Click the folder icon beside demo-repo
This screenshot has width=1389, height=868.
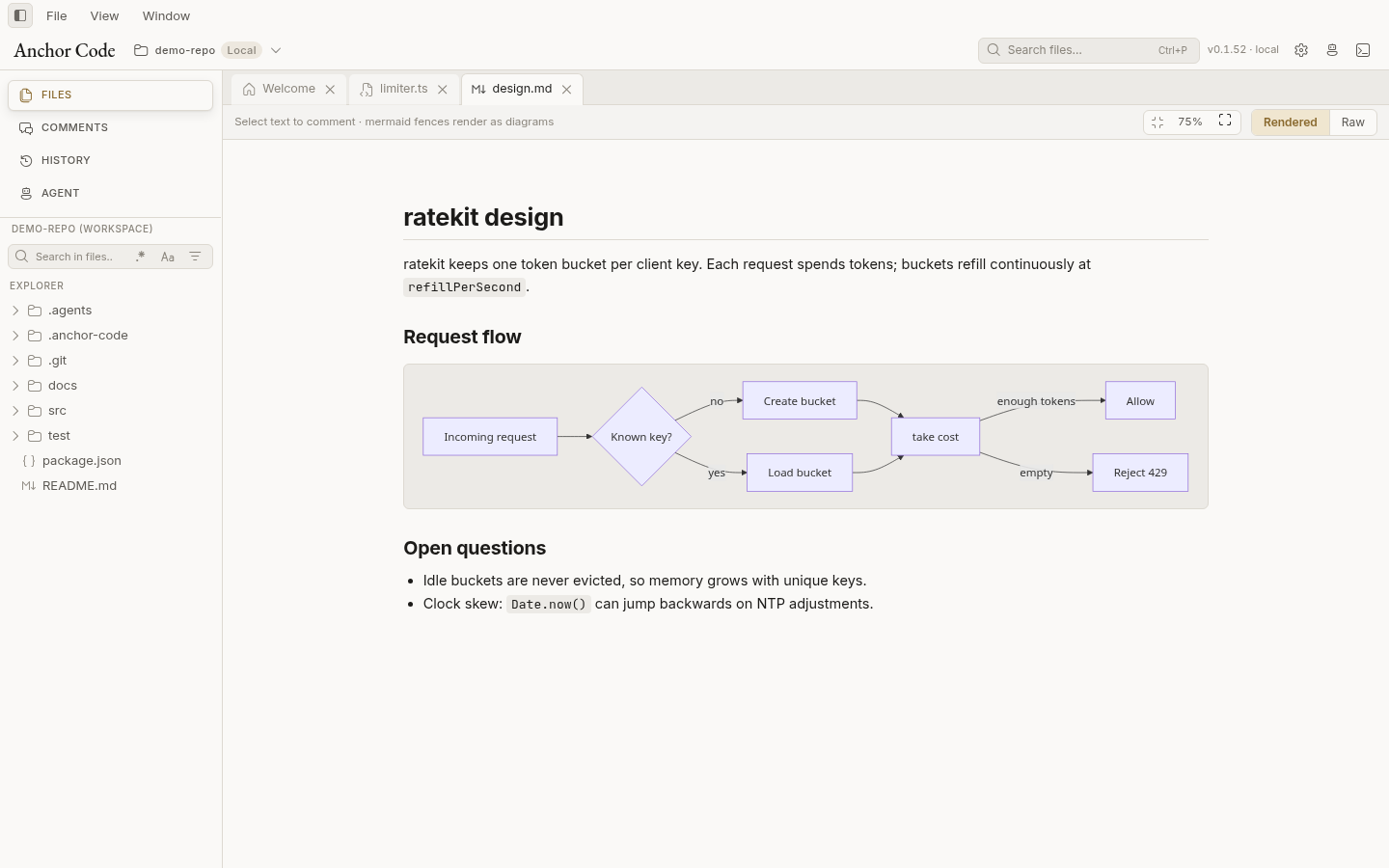141,50
